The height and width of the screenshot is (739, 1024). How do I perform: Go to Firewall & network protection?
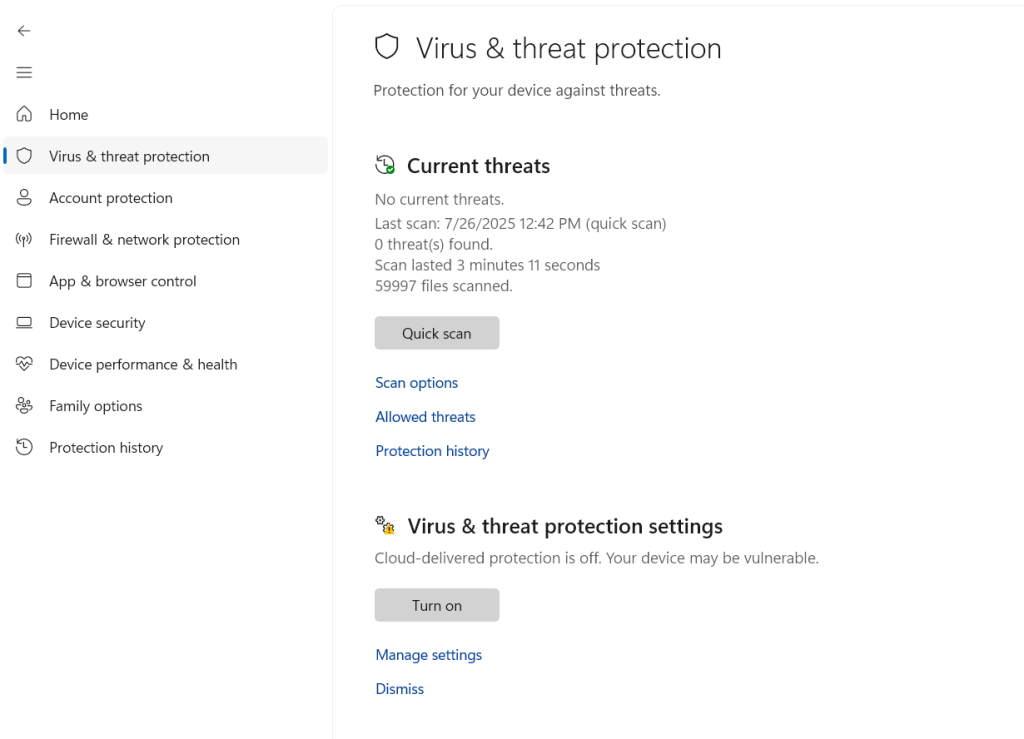pyautogui.click(x=144, y=240)
